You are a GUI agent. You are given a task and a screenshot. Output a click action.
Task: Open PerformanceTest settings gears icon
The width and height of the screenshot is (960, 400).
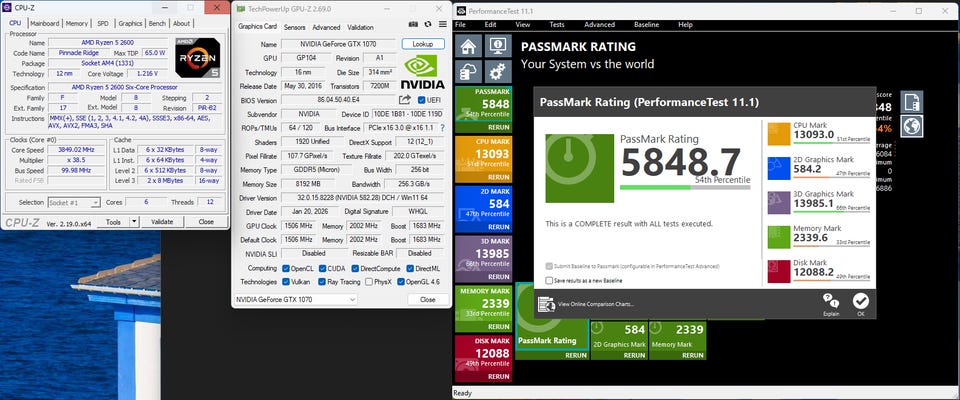(498, 72)
